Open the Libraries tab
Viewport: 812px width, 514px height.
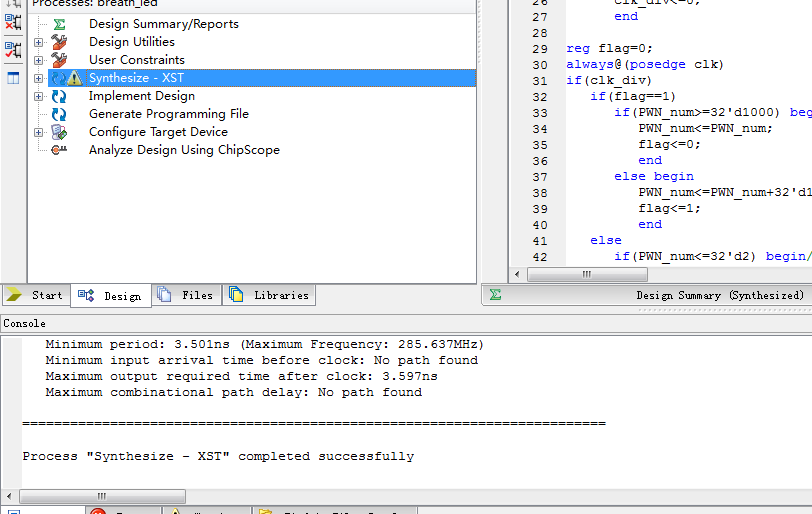(x=270, y=295)
